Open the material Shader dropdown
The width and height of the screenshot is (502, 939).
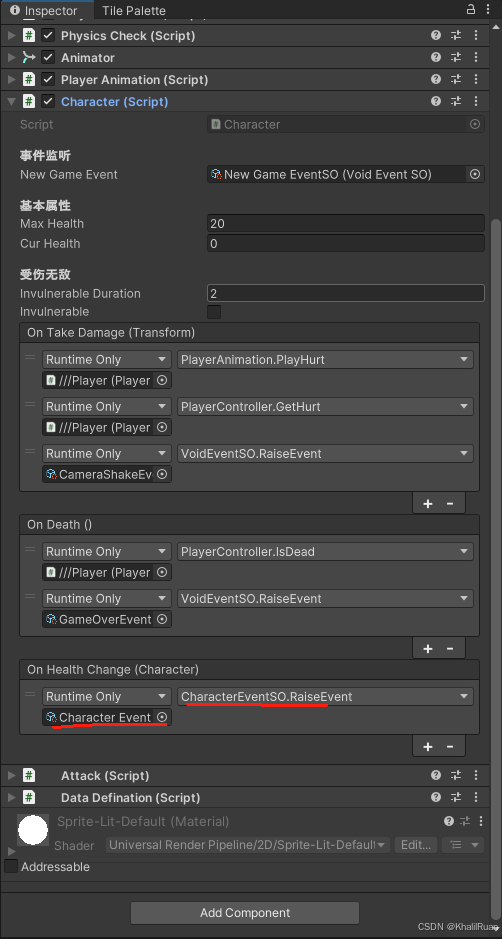[248, 845]
